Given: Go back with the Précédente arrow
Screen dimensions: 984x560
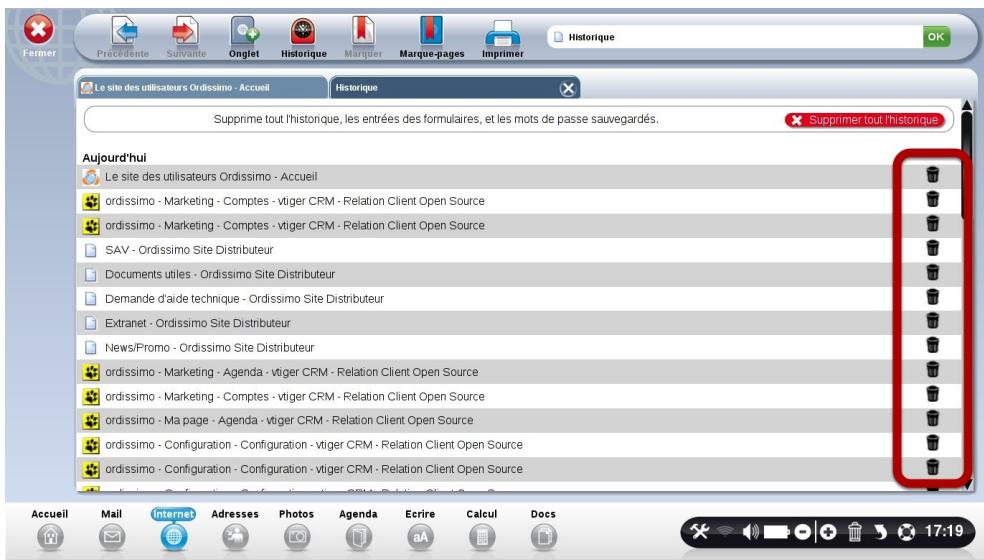Looking at the screenshot, I should point(124,31).
